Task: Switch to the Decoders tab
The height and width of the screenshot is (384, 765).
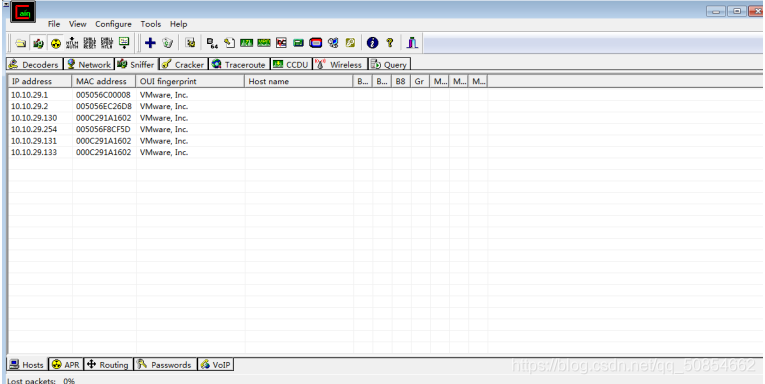Action: click(x=35, y=64)
